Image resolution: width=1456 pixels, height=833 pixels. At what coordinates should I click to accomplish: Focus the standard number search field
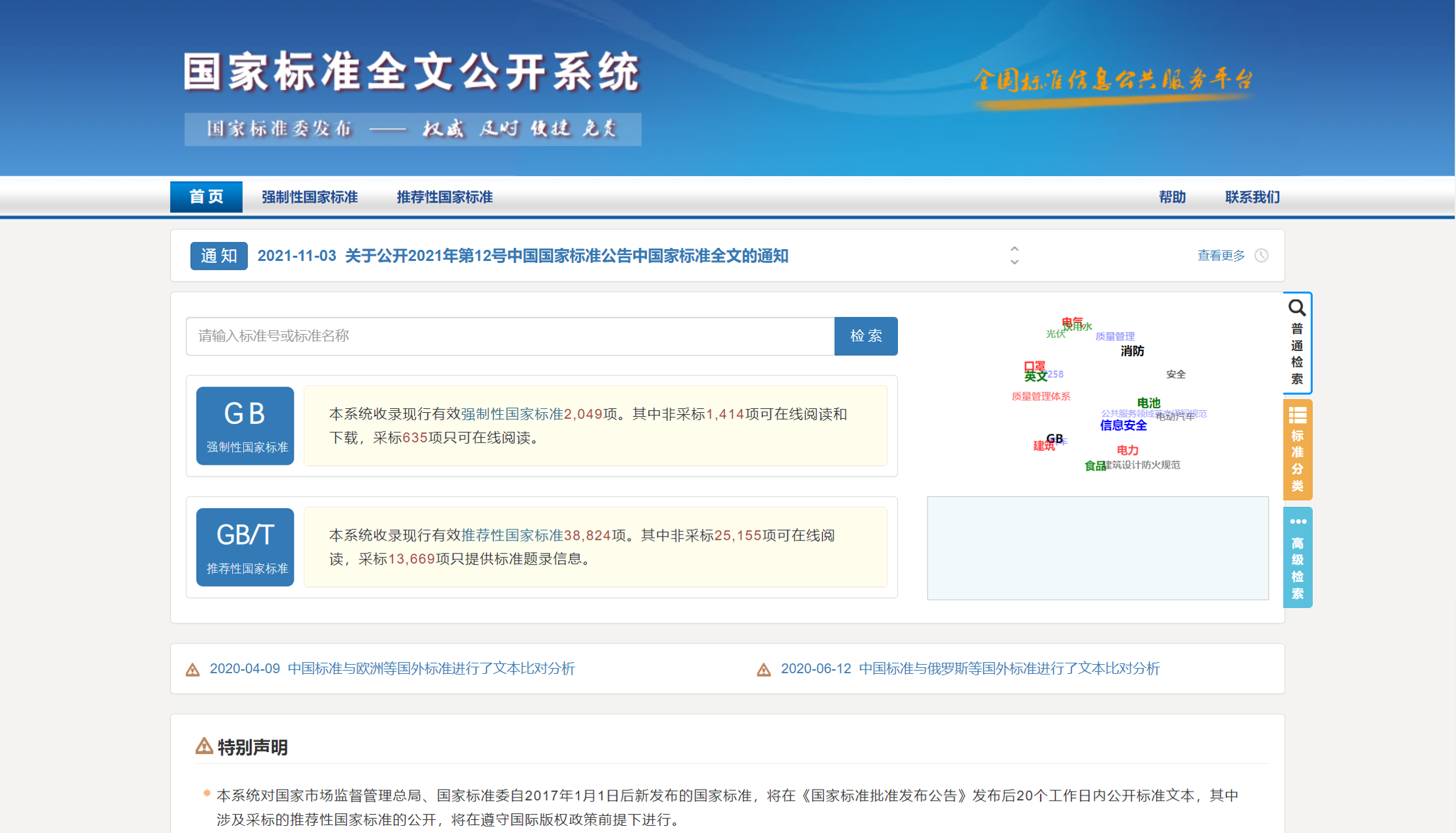point(509,336)
